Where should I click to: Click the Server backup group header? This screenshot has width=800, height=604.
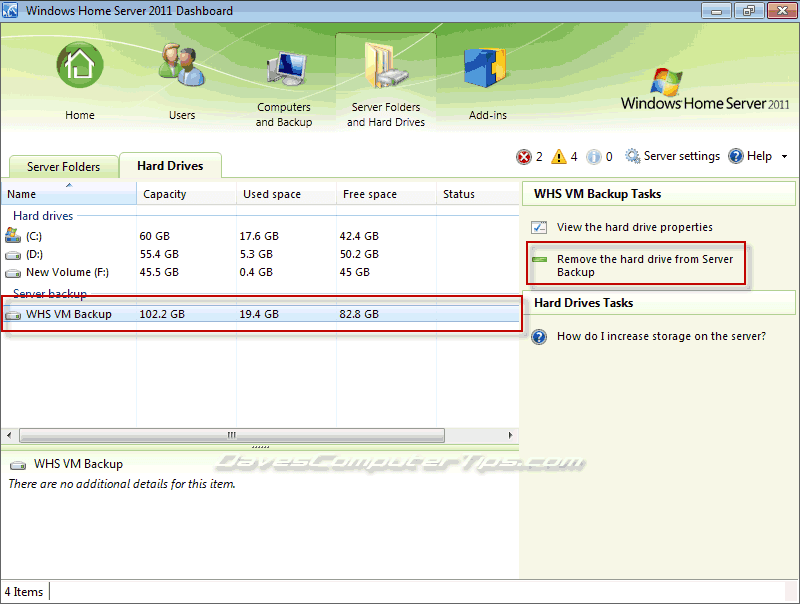50,294
